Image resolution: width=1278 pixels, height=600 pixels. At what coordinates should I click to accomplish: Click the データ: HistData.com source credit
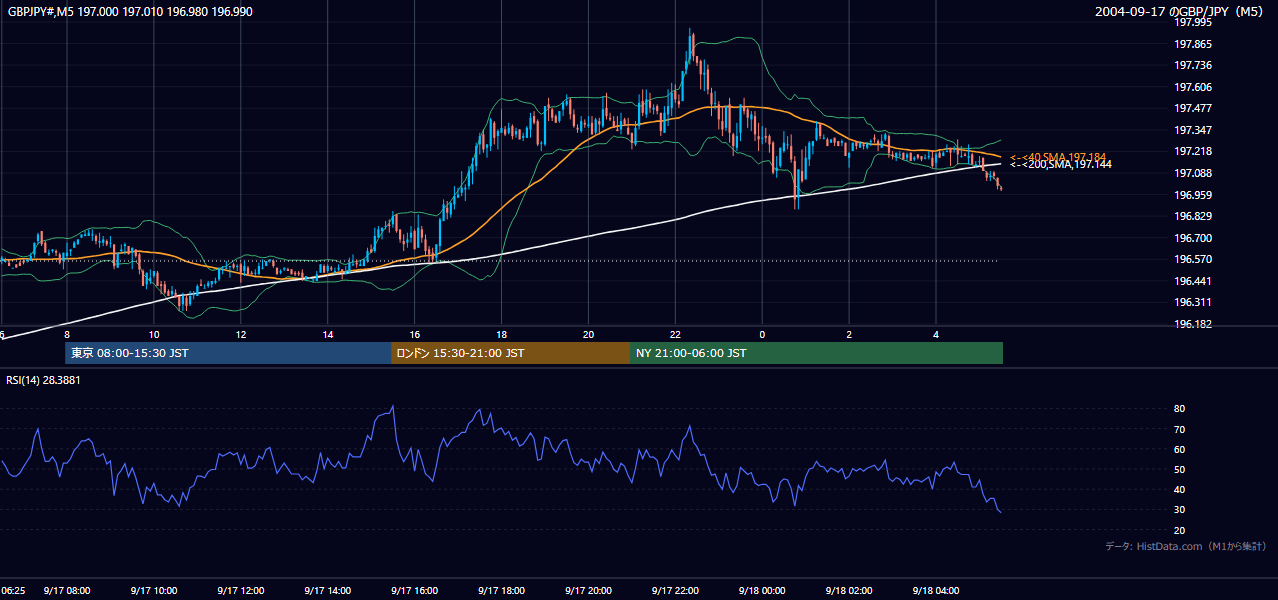point(1185,546)
